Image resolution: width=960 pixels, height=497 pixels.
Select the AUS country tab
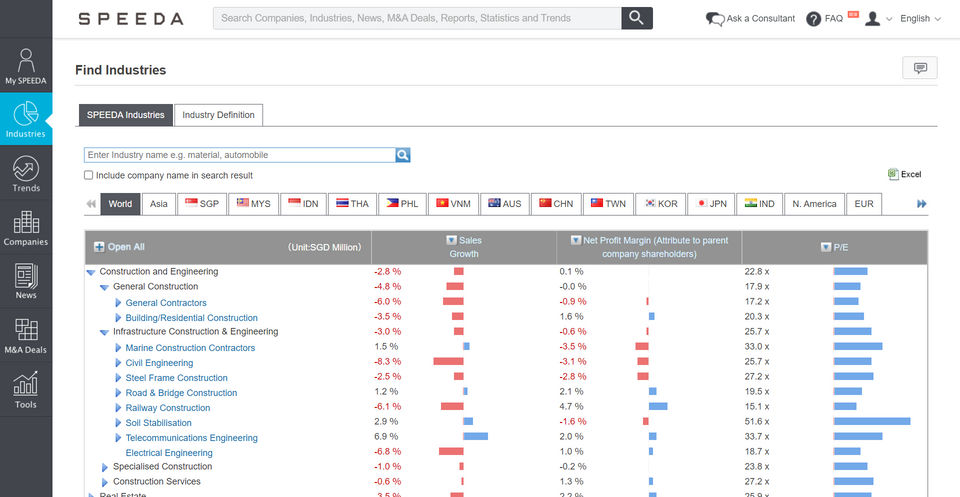[x=505, y=204]
